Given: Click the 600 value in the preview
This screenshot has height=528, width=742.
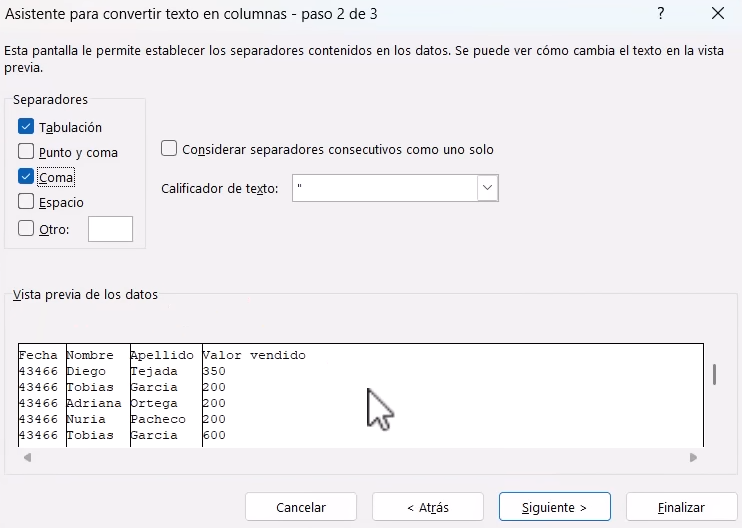Looking at the screenshot, I should point(214,435).
